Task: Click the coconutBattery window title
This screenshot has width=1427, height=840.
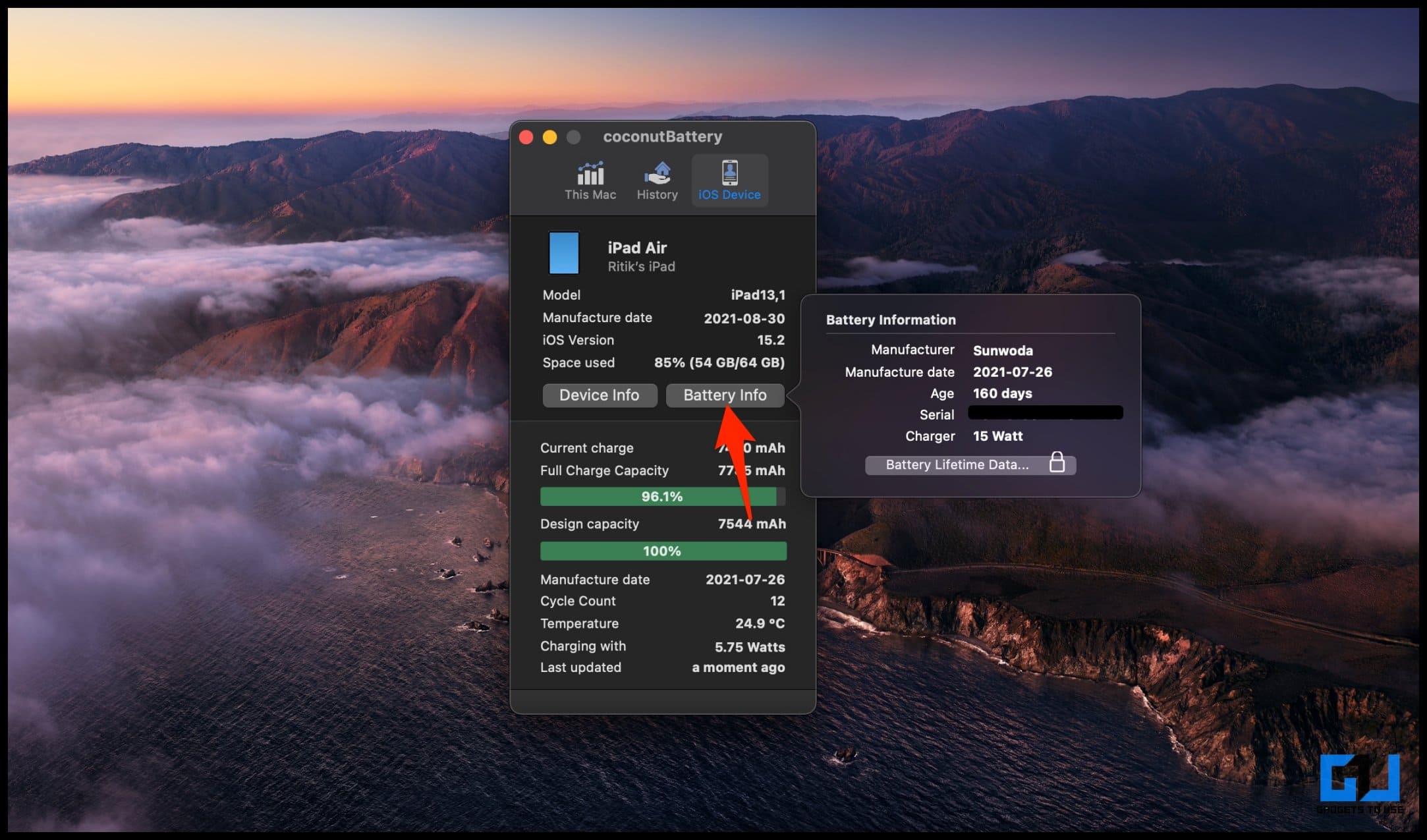Action: pyautogui.click(x=662, y=136)
